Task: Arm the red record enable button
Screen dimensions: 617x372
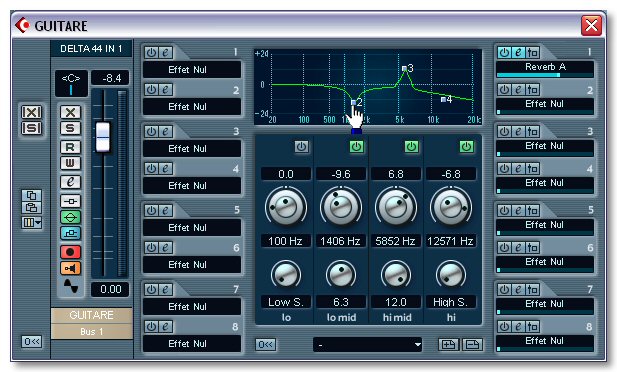Action: coord(70,252)
